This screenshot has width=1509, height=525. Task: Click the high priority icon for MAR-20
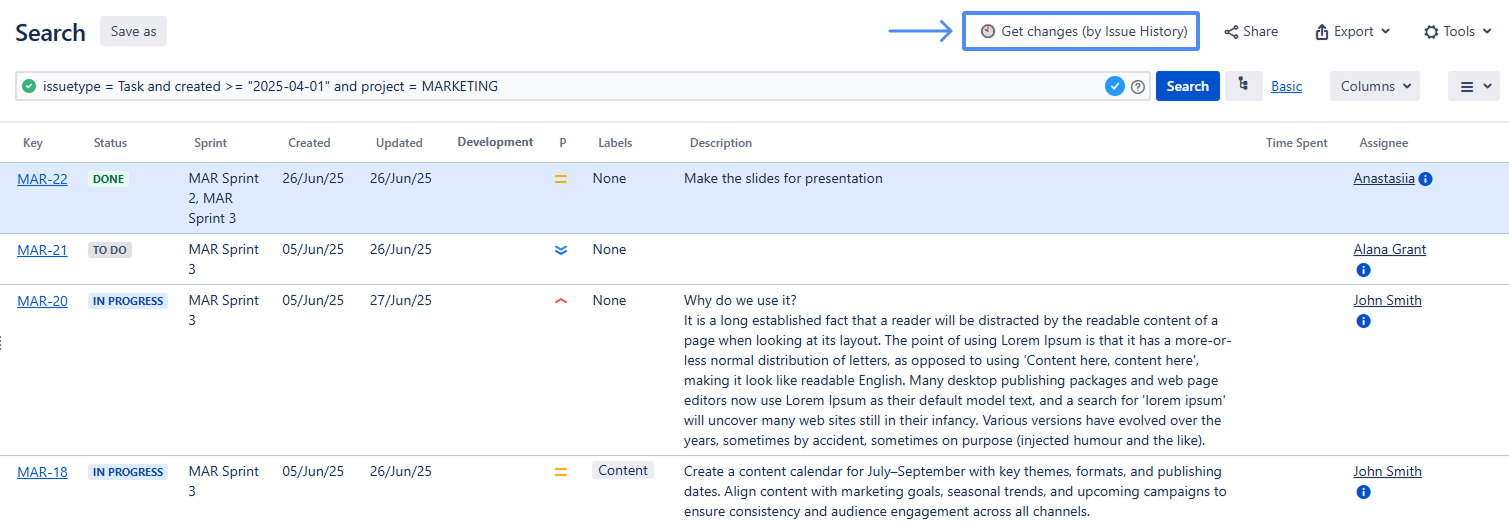(x=561, y=301)
